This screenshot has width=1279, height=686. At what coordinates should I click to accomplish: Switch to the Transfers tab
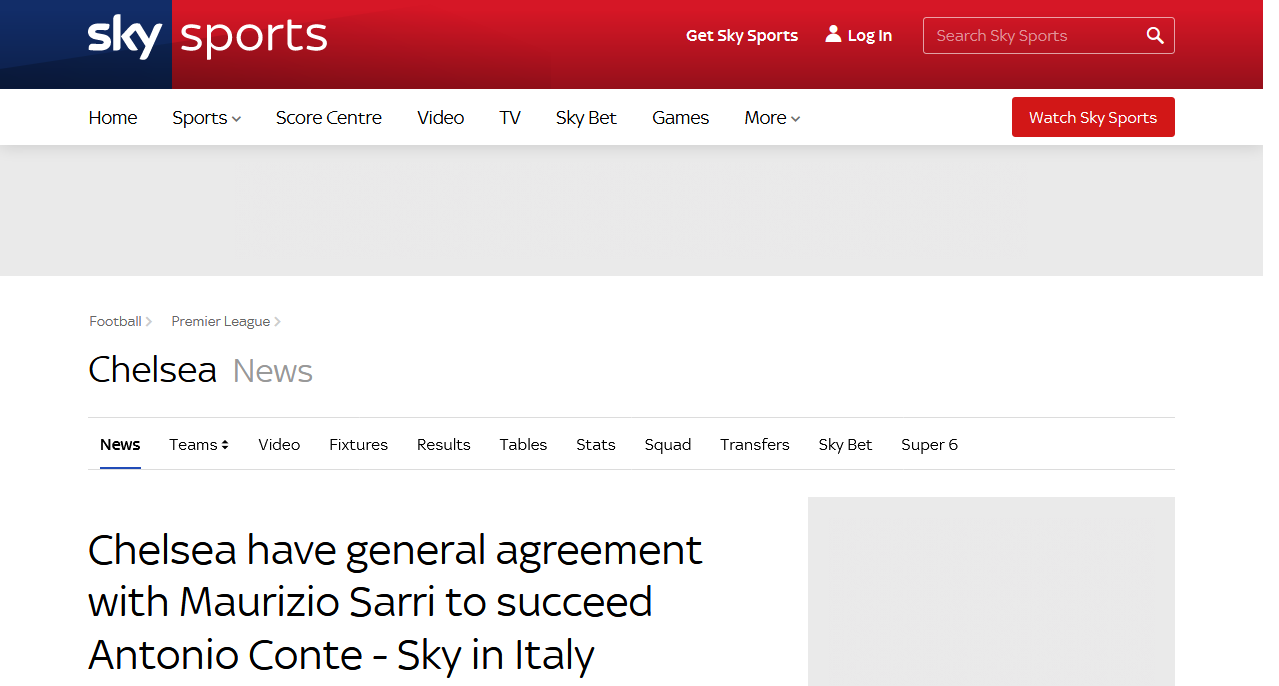click(755, 444)
